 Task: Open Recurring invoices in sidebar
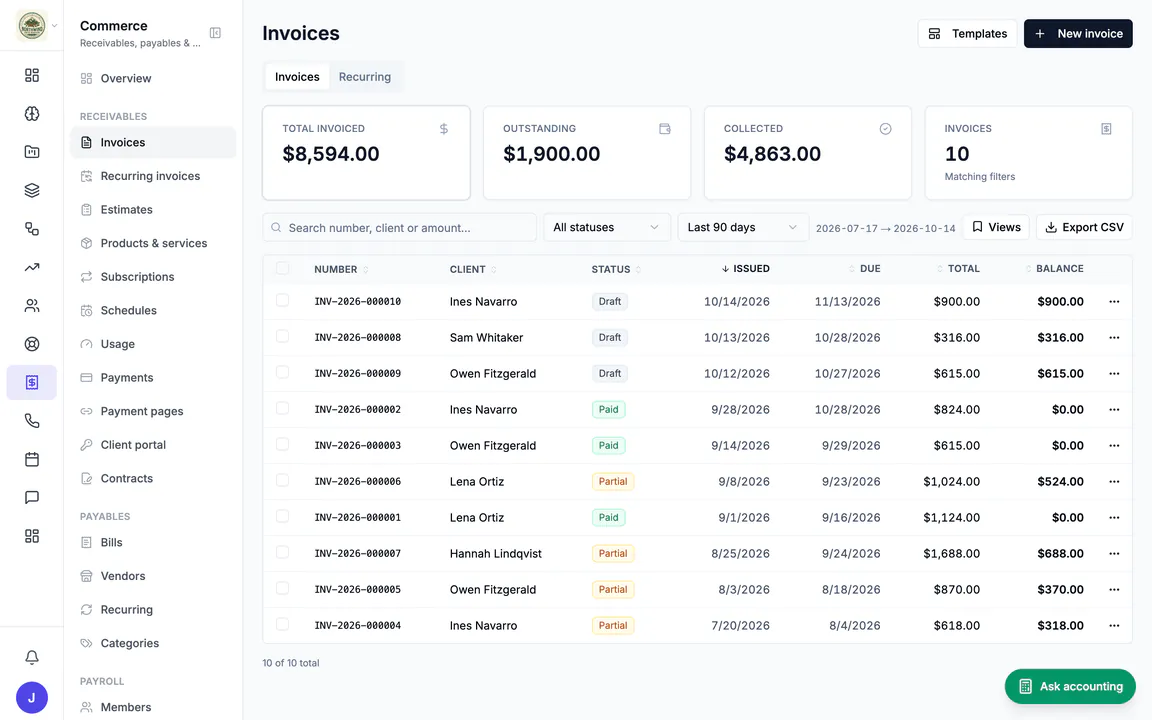pos(153,176)
